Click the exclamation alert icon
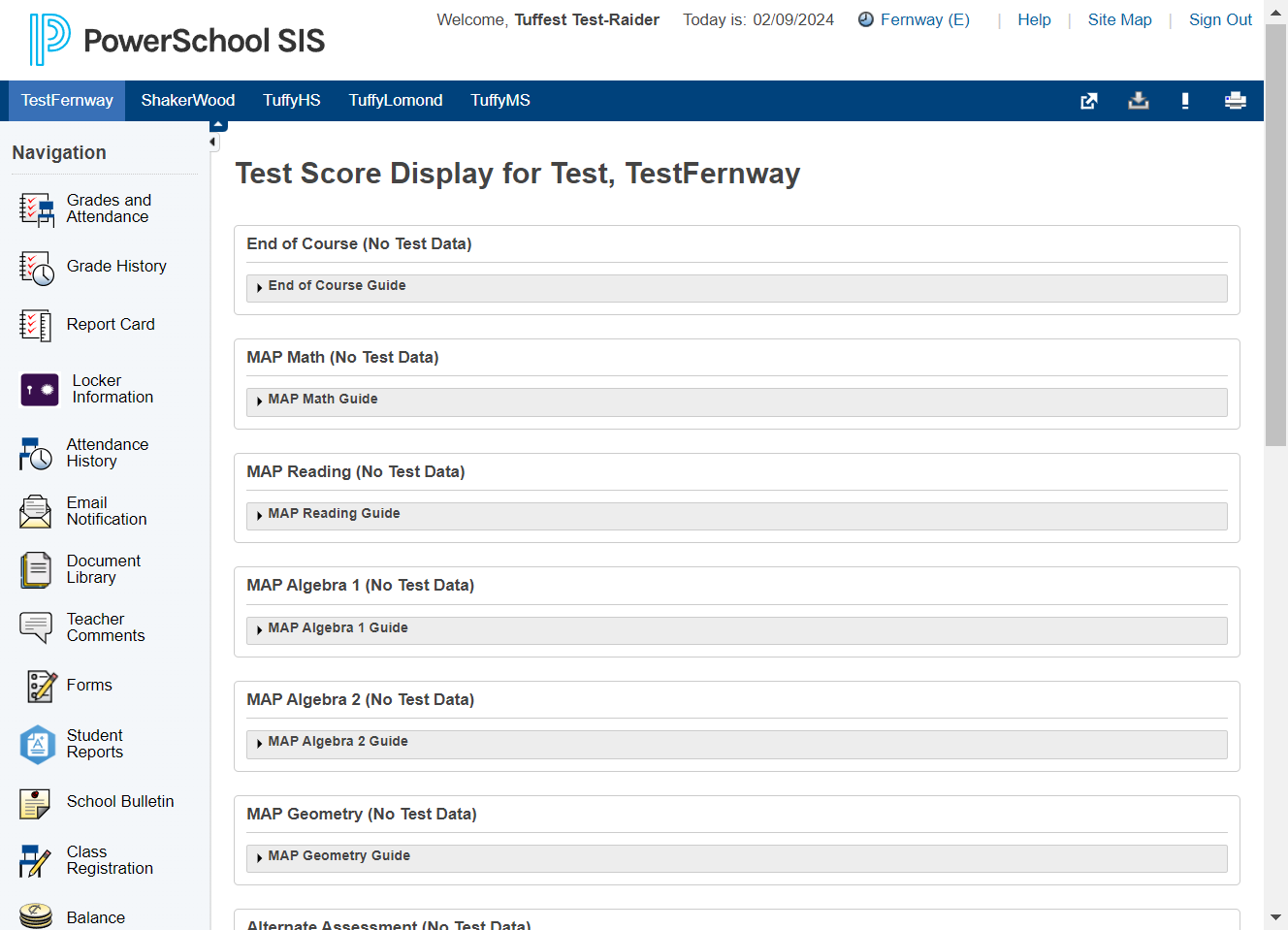Image resolution: width=1288 pixels, height=930 pixels. click(1185, 101)
